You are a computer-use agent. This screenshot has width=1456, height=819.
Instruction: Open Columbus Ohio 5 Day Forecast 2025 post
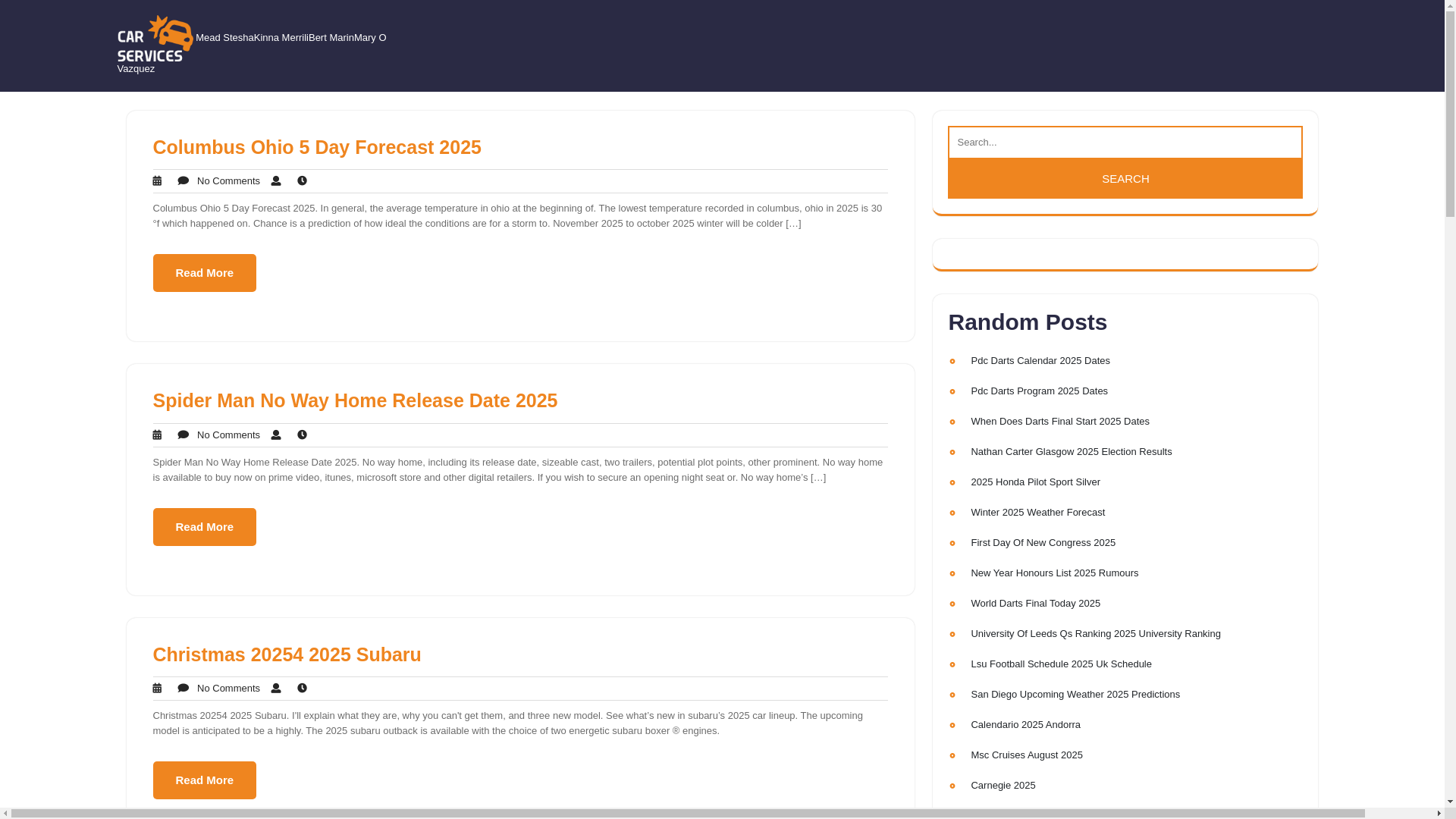317,147
